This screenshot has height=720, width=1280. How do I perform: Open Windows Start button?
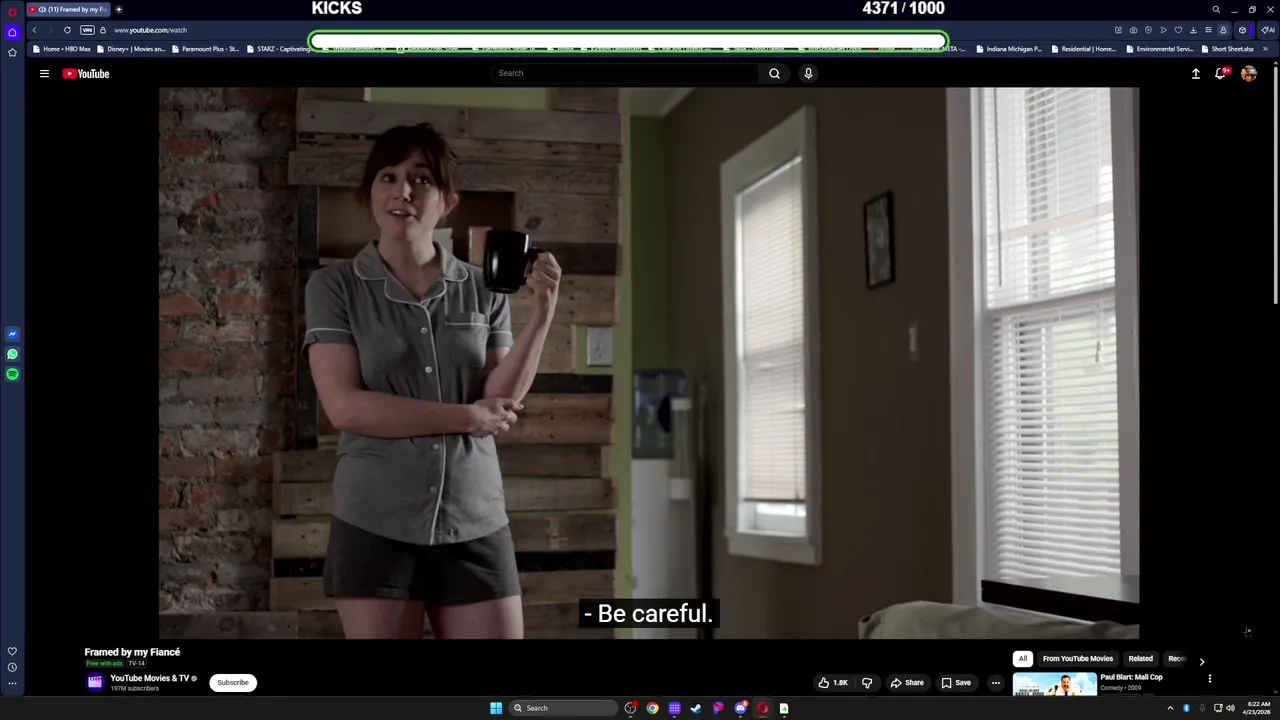(496, 708)
